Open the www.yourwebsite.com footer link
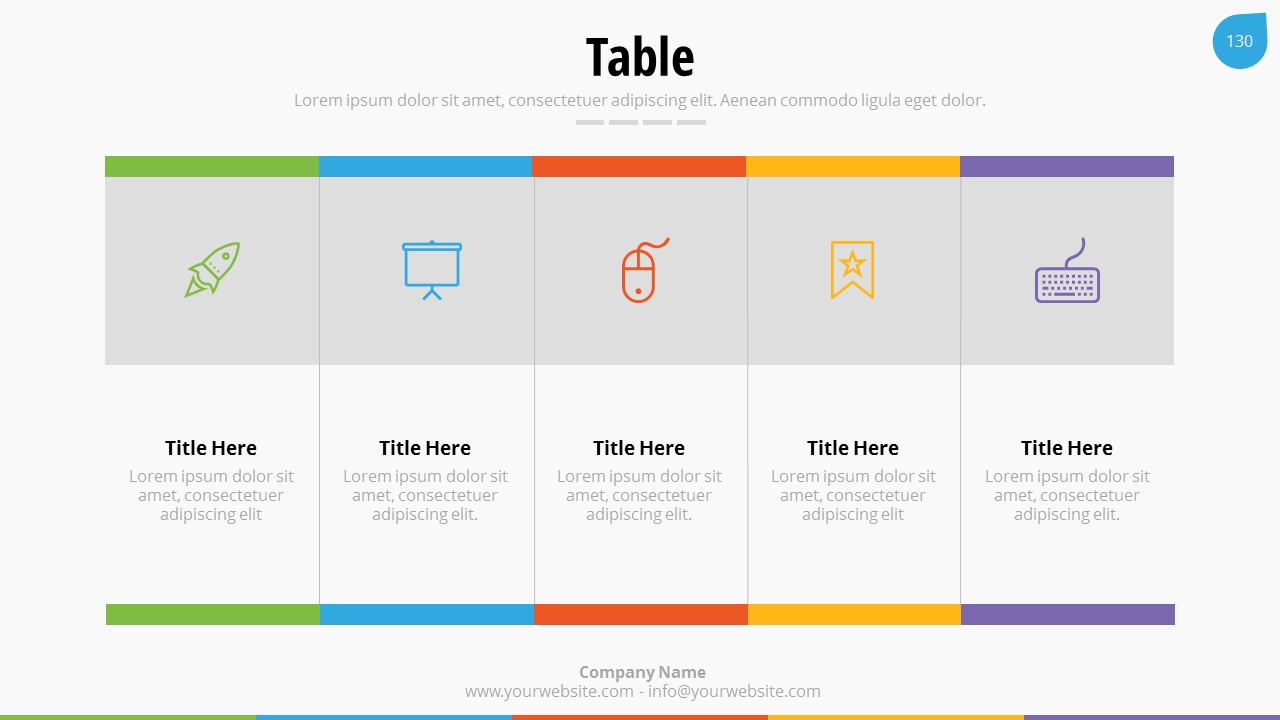This screenshot has height=720, width=1280. point(549,691)
